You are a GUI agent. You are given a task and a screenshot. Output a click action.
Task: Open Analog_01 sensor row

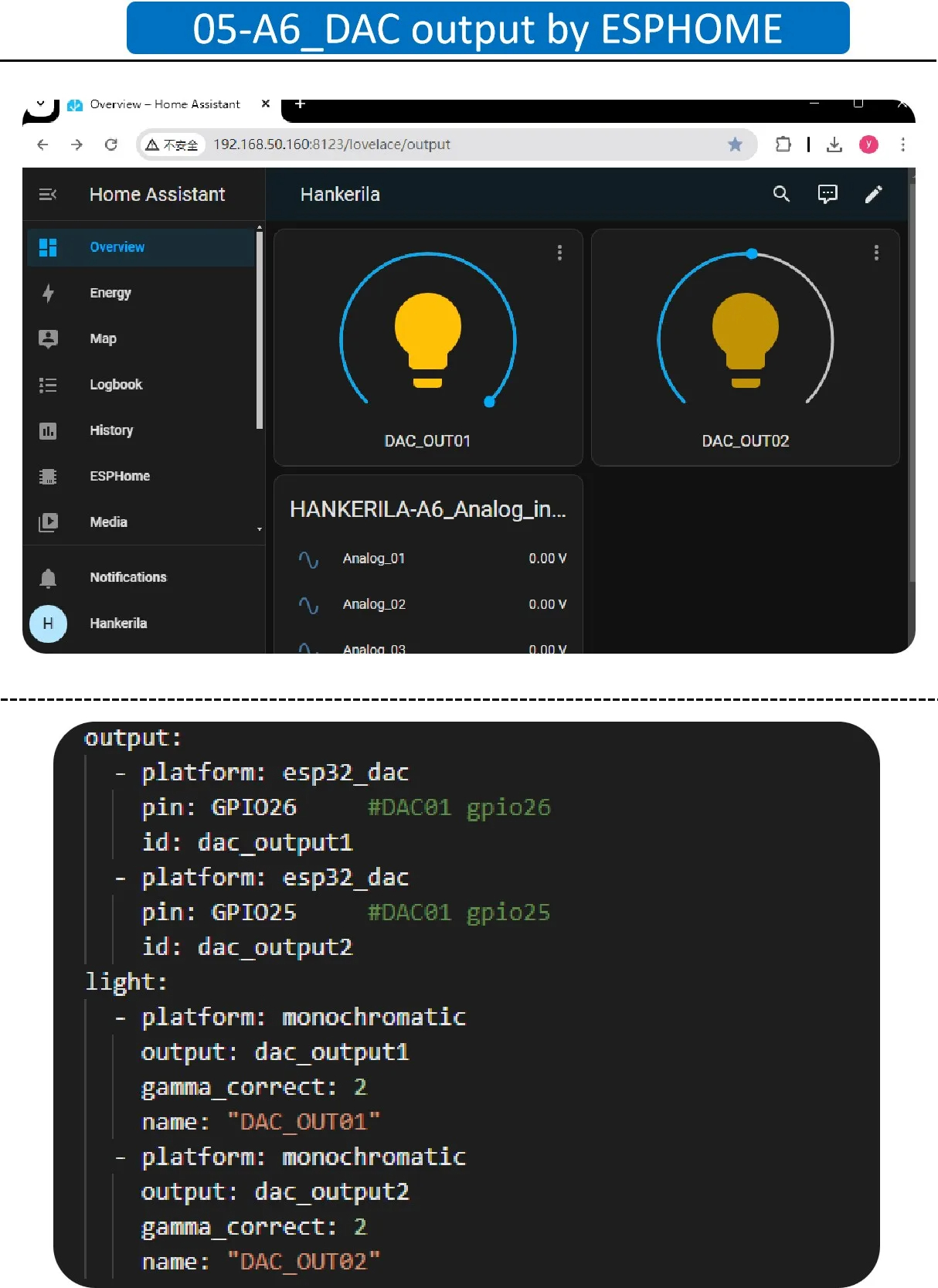pyautogui.click(x=428, y=559)
